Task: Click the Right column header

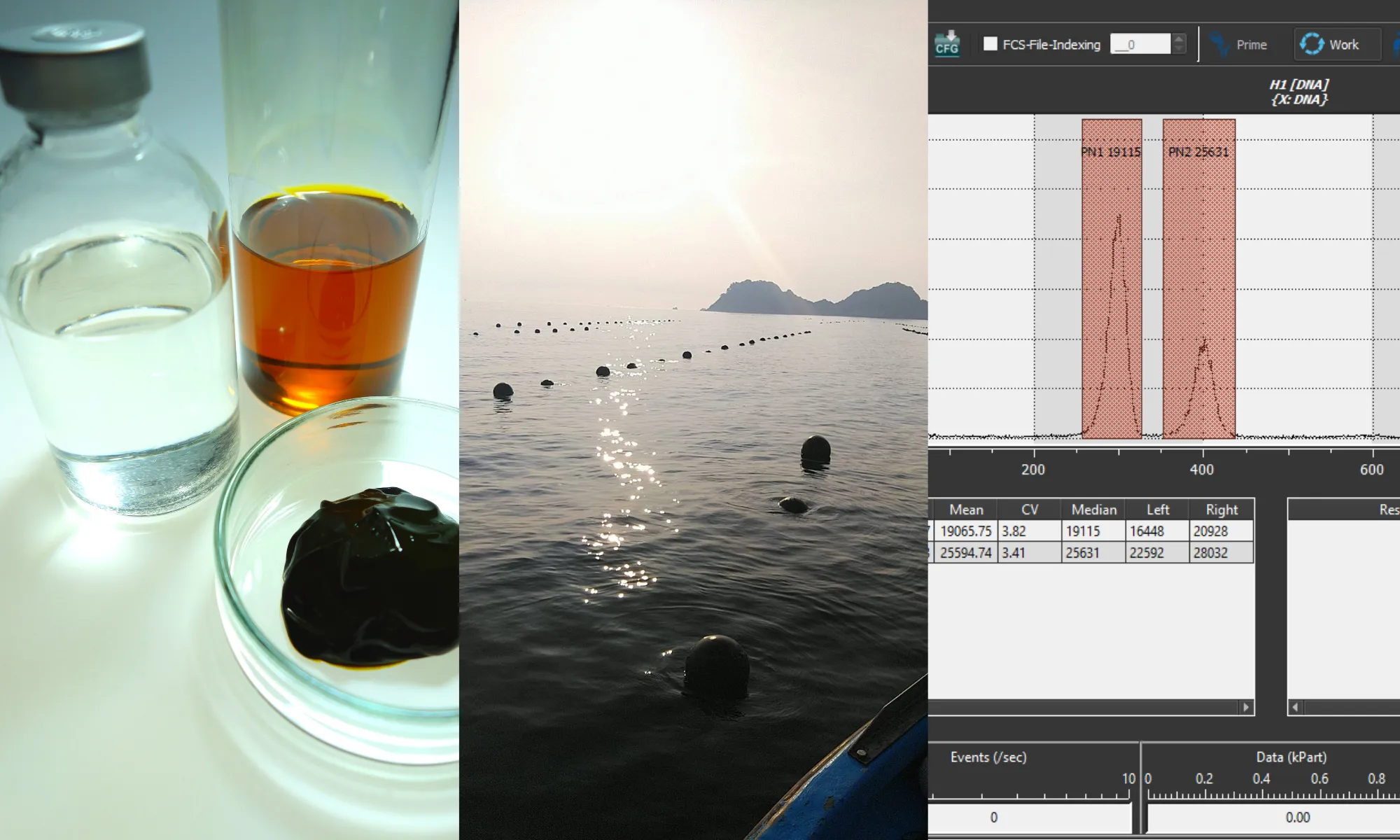Action: pos(1221,510)
